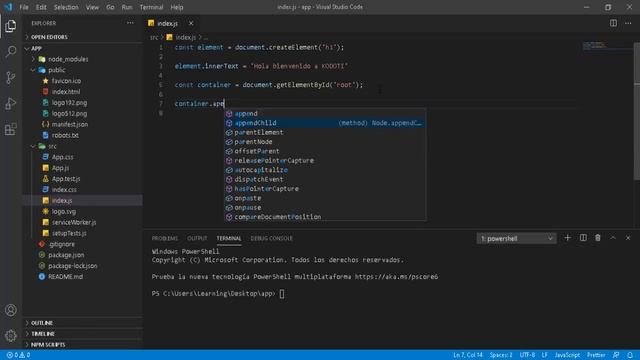The image size is (640, 360).
Task: Split the terminal panel
Action: point(583,238)
